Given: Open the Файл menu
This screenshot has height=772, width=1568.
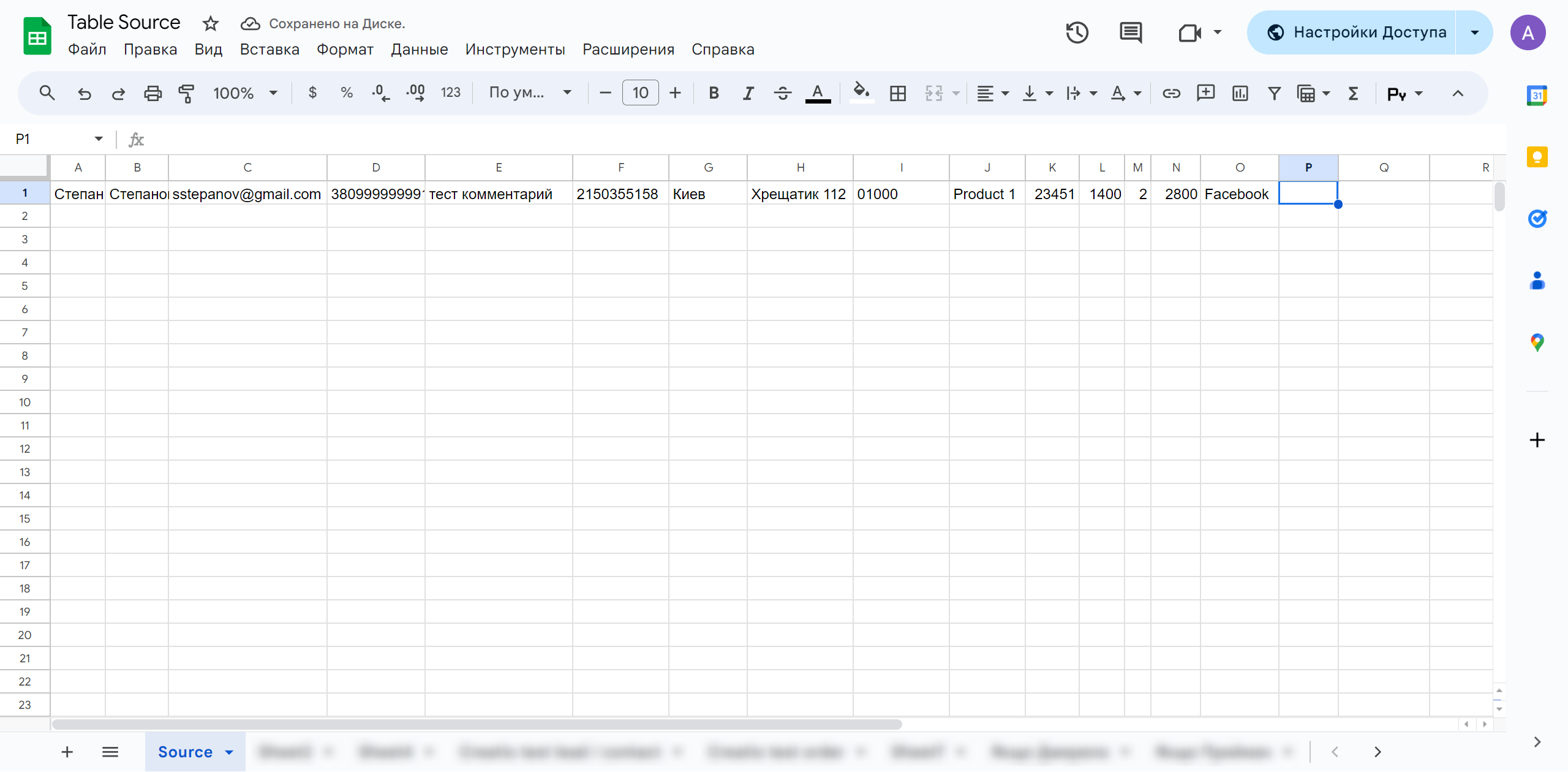Looking at the screenshot, I should [87, 49].
